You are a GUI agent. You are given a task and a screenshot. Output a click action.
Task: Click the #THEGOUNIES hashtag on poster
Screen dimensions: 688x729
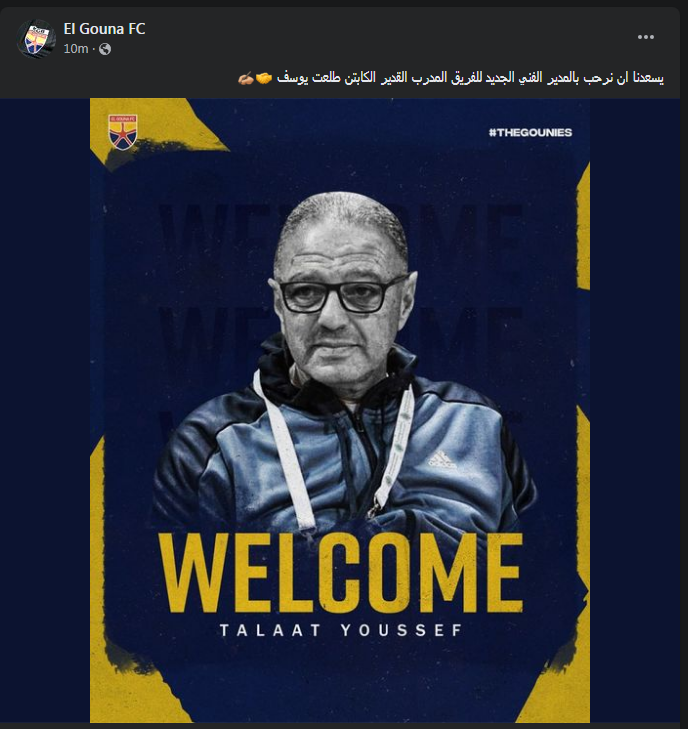tap(530, 133)
